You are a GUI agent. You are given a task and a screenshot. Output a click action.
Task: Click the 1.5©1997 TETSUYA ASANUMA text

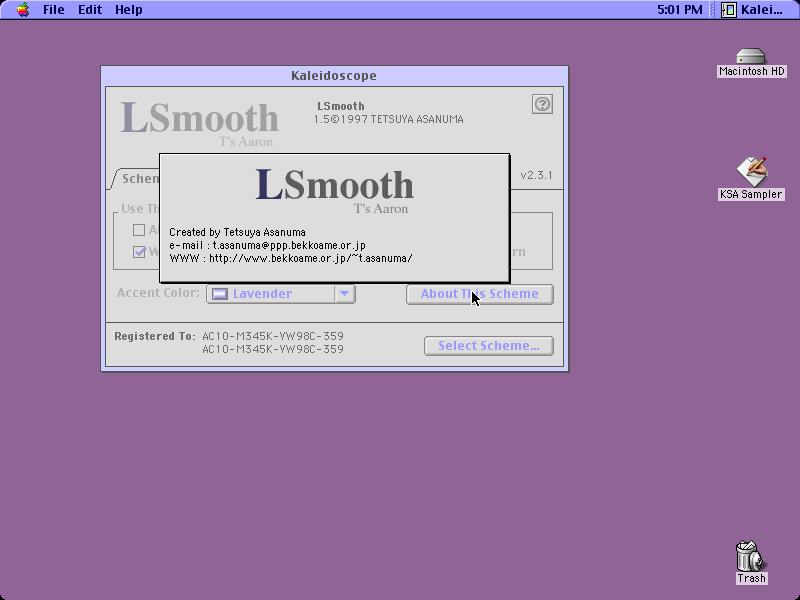tap(389, 119)
